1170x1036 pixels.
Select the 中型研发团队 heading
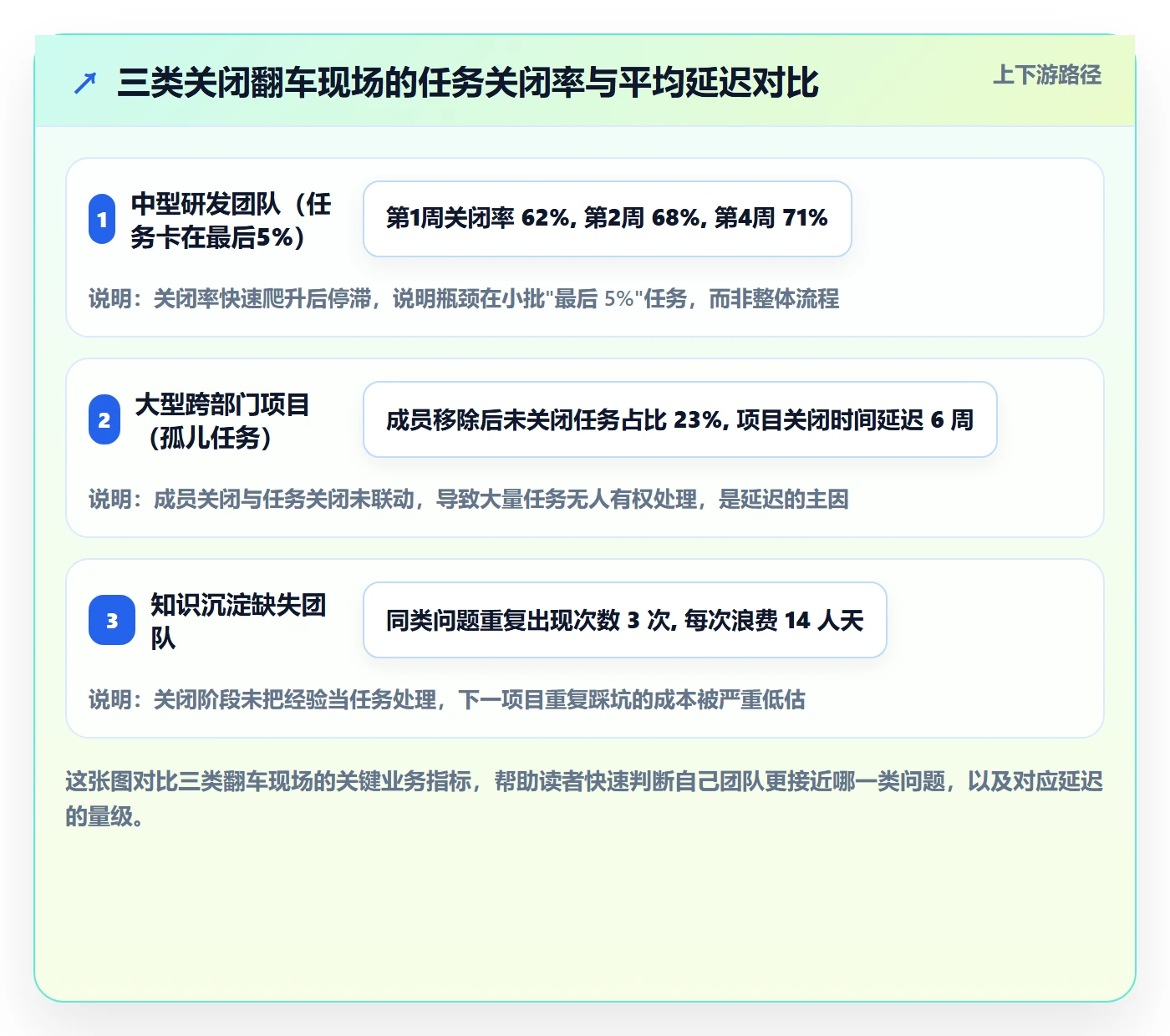(x=231, y=220)
